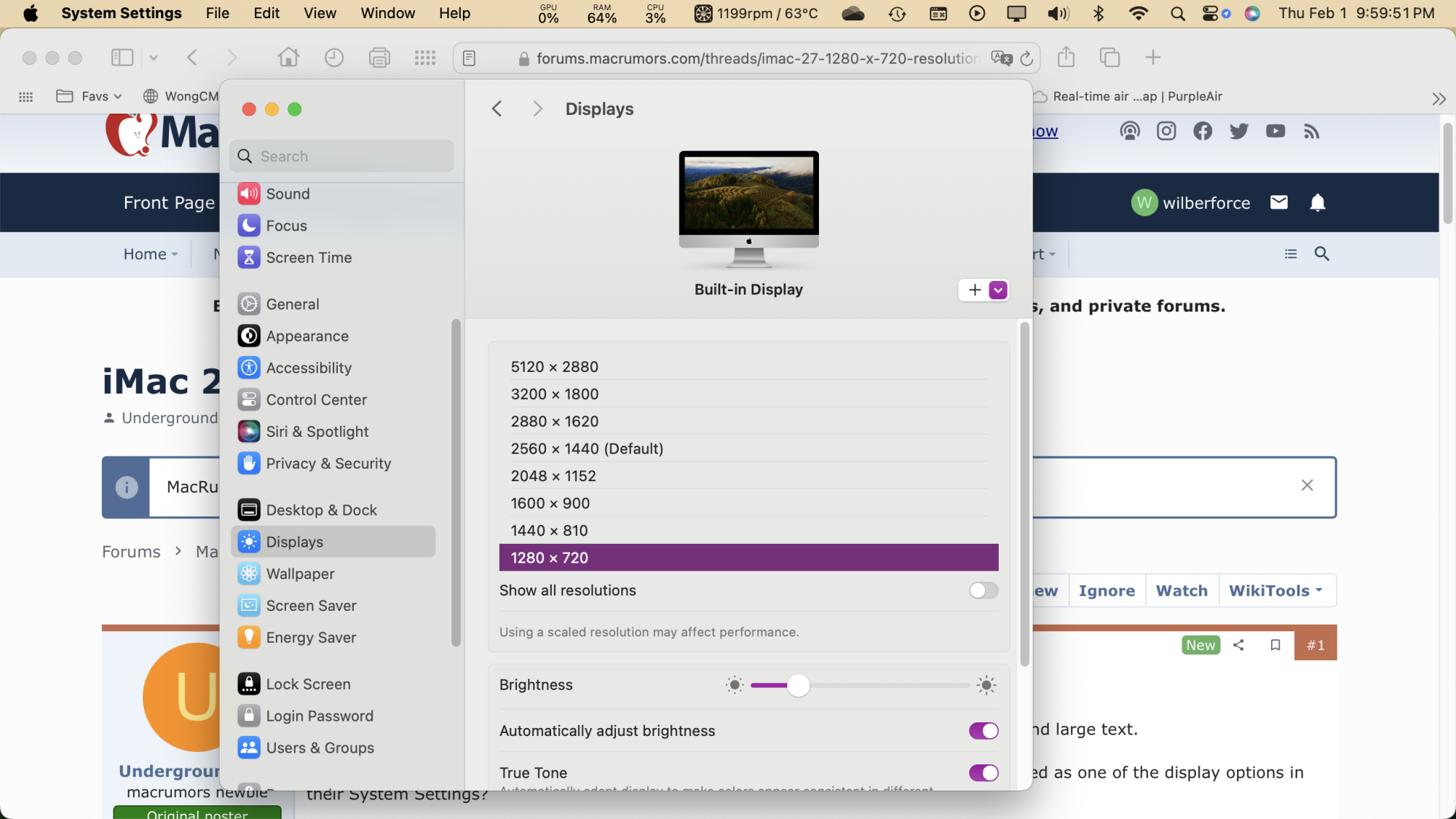The image size is (1456, 819).
Task: Click Safari share icon
Action: [x=1066, y=58]
